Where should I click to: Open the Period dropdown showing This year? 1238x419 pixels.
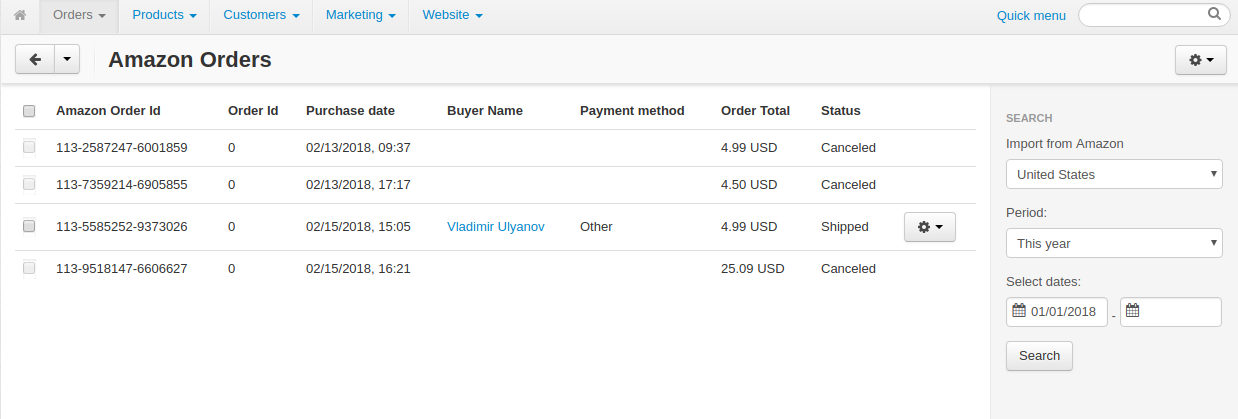point(1114,243)
